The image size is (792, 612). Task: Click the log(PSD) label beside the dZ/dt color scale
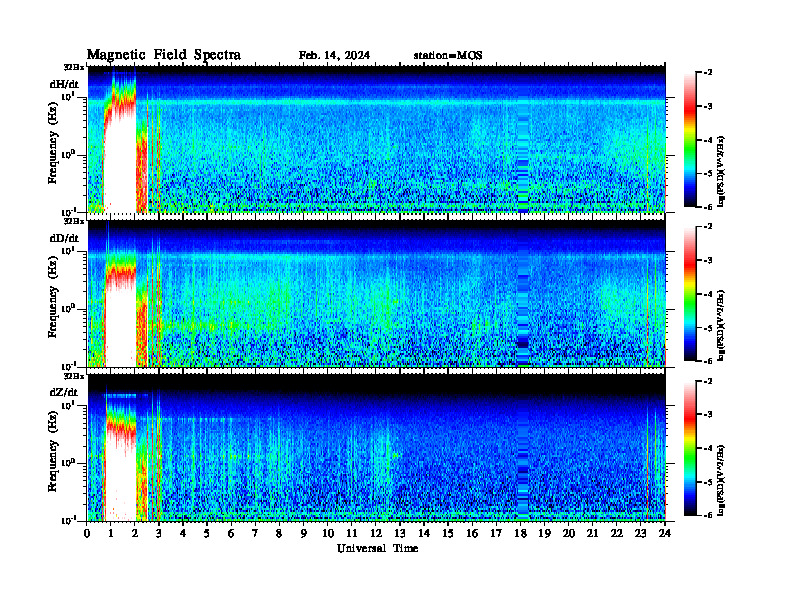point(721,480)
